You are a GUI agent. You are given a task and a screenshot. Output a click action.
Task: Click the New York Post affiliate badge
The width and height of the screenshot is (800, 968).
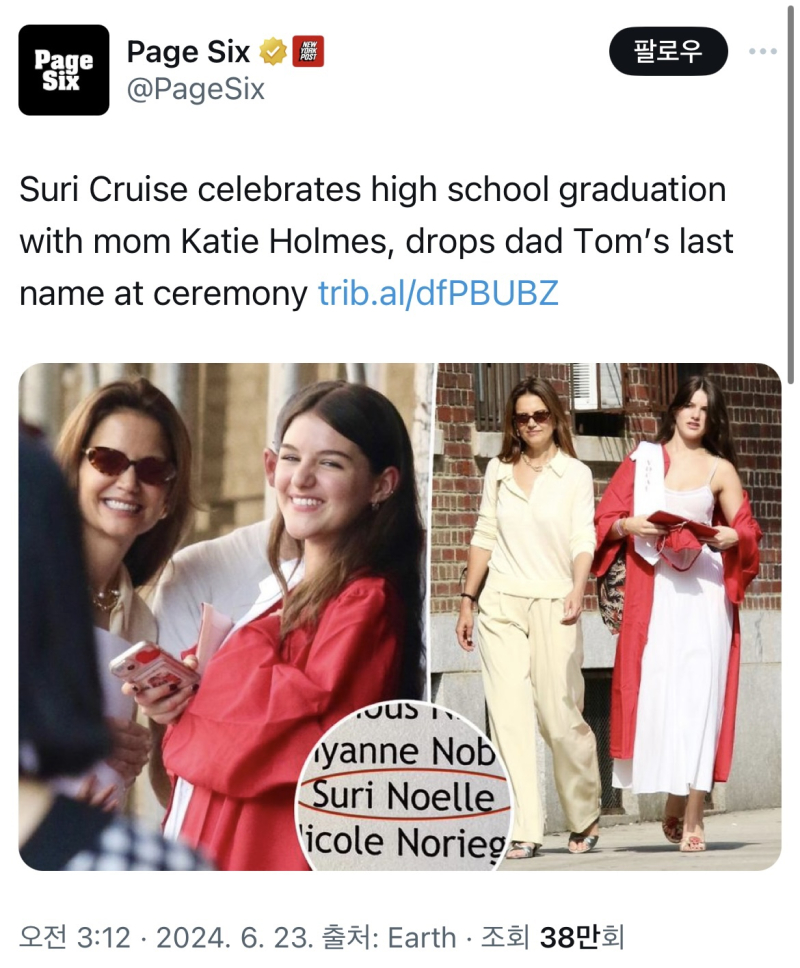coord(308,52)
